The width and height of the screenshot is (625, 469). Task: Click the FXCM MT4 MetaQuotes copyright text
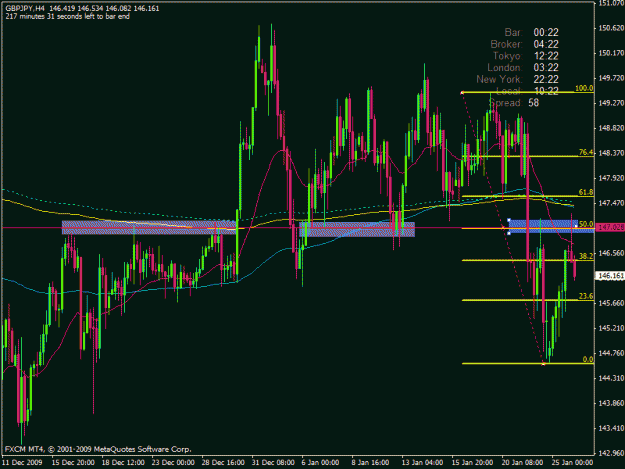(x=98, y=449)
